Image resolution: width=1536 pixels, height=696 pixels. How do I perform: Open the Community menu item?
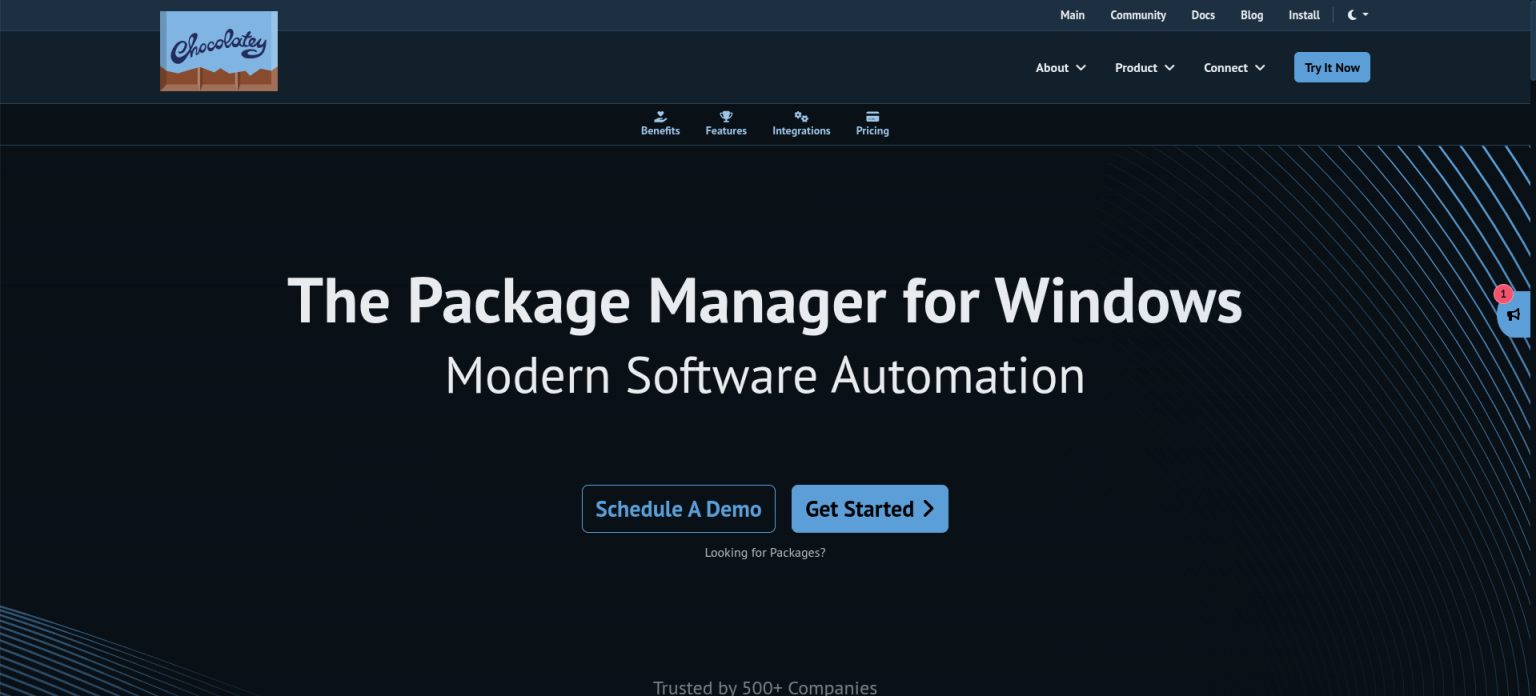click(x=1138, y=15)
